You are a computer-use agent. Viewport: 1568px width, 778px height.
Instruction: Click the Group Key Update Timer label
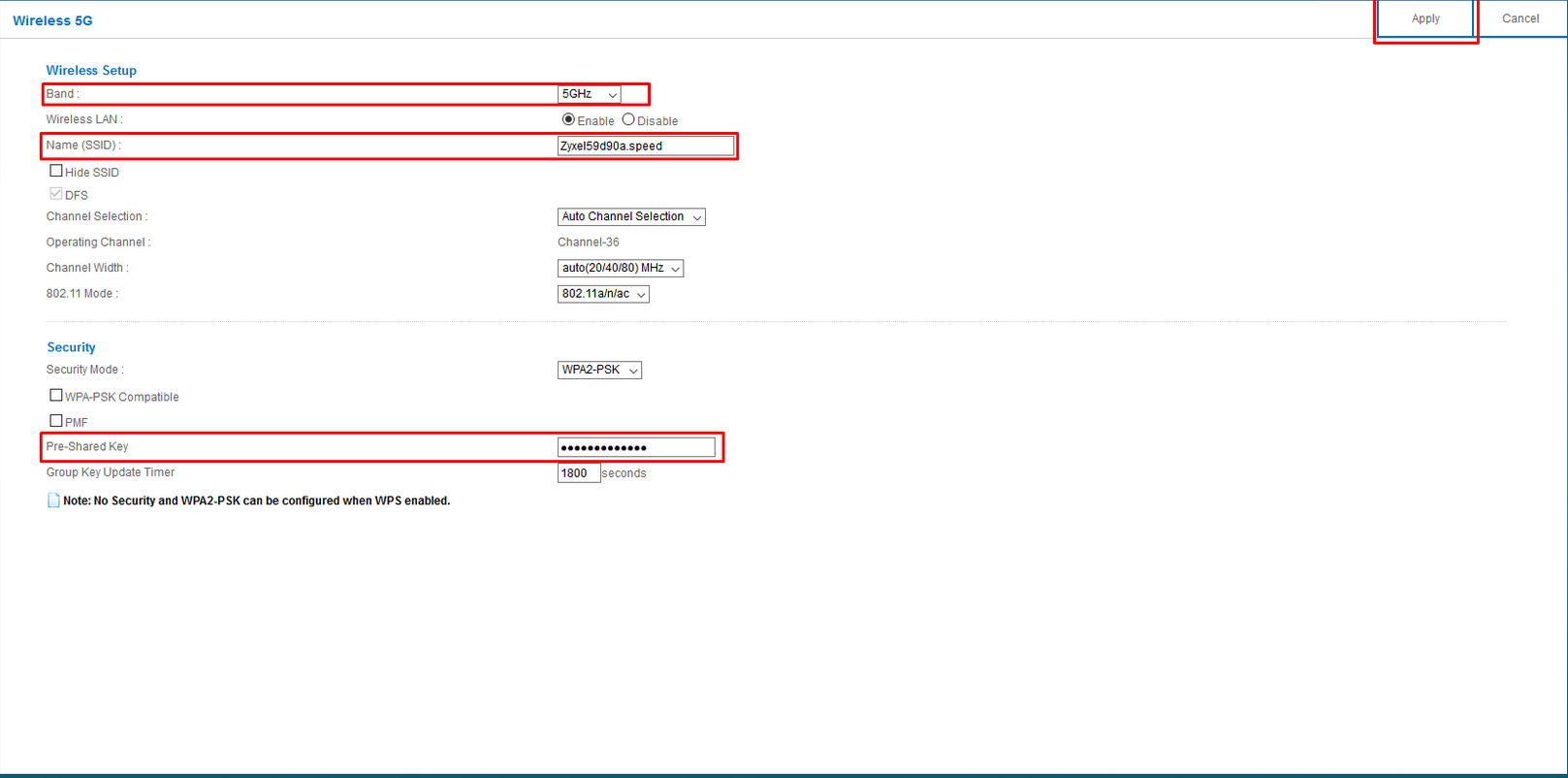coord(111,472)
